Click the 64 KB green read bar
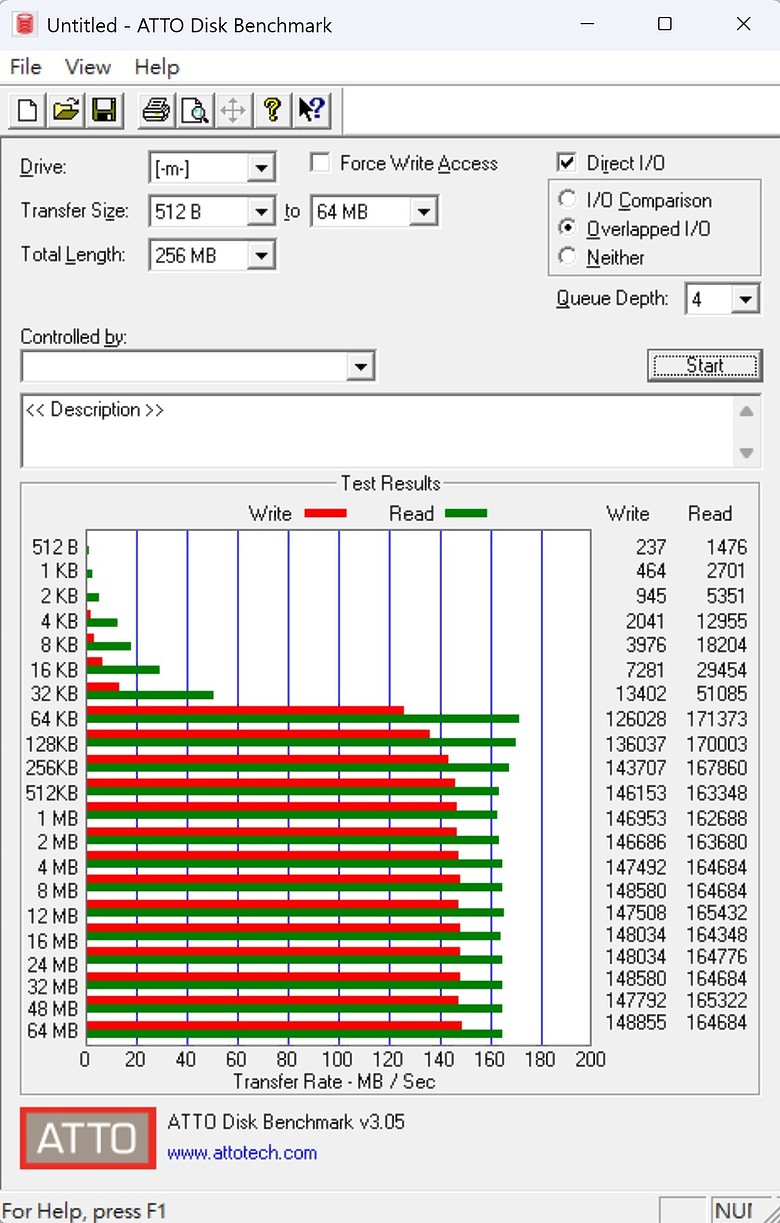780x1223 pixels. 303,719
